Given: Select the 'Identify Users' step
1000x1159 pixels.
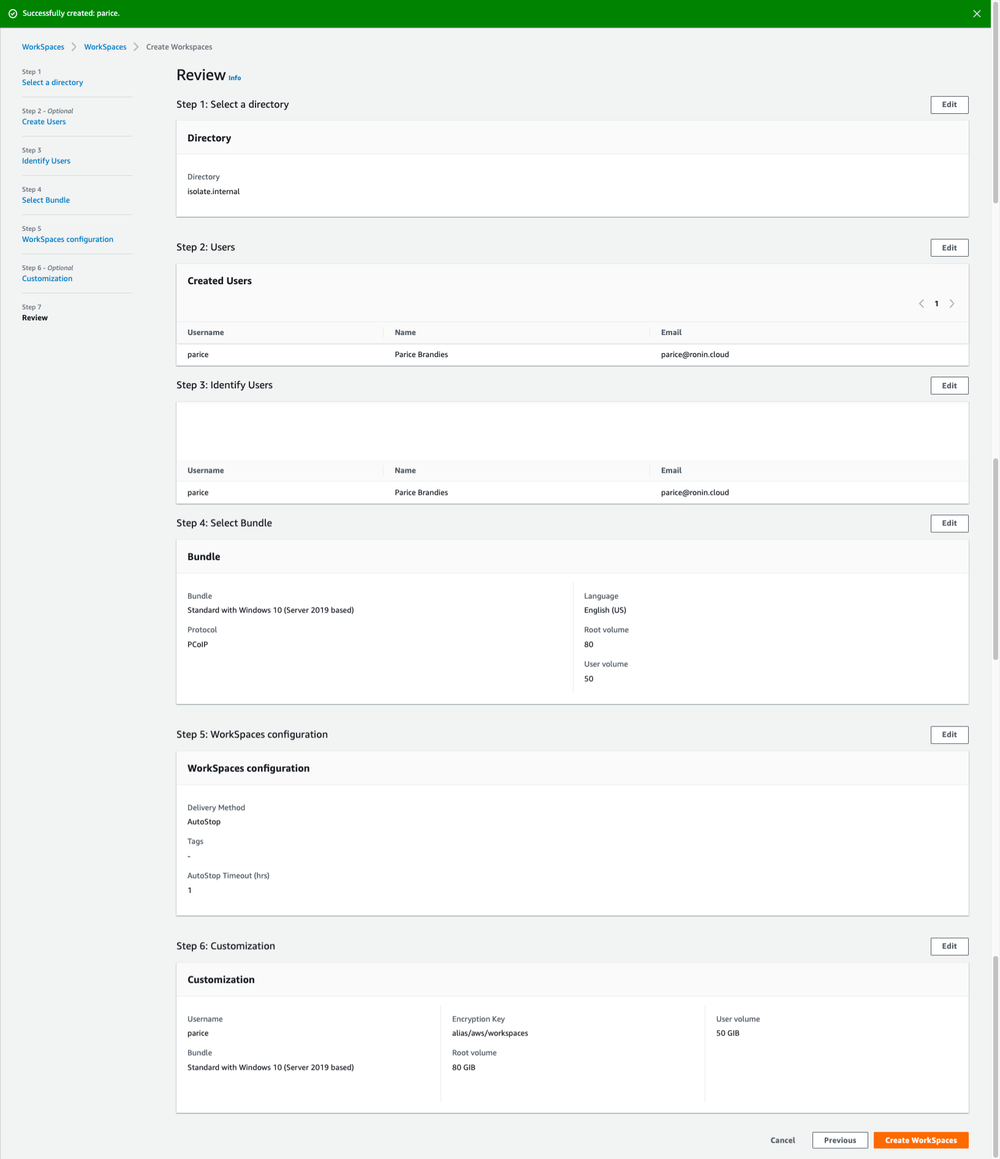Looking at the screenshot, I should point(46,160).
